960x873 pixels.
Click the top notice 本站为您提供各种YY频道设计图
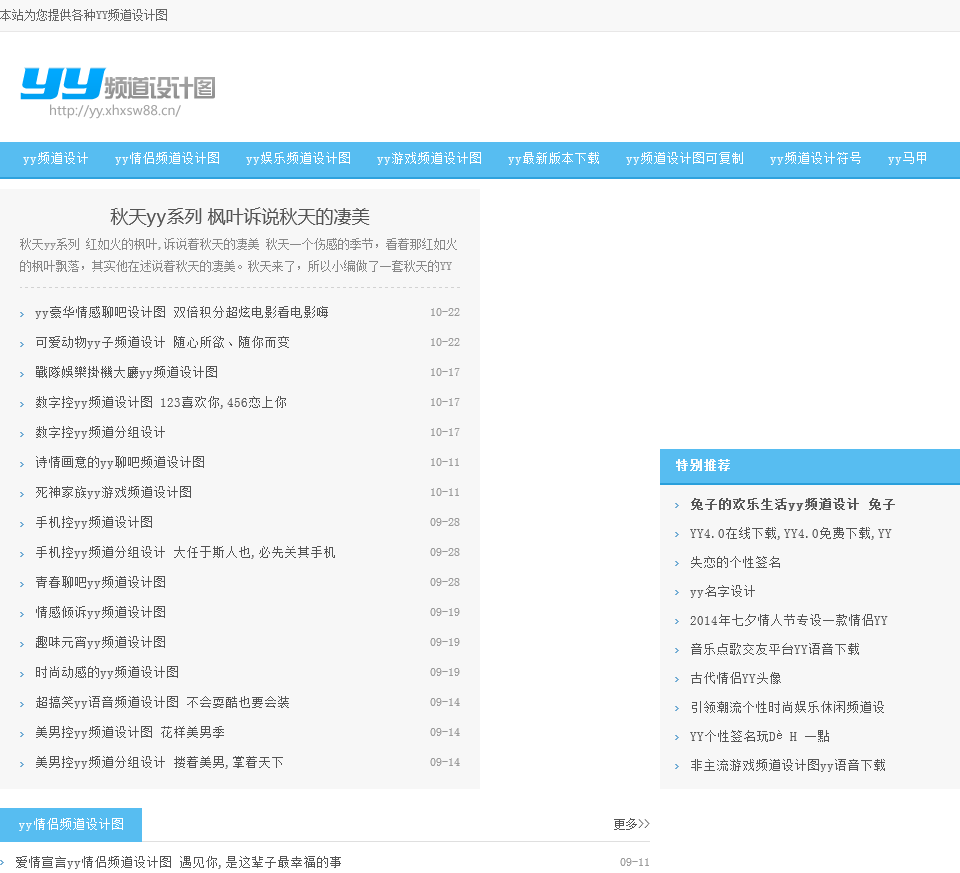[84, 15]
